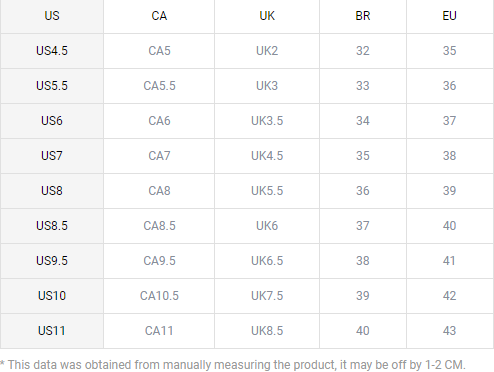Click the BR column header
Screen dimensions: 494x372
(x=363, y=16)
